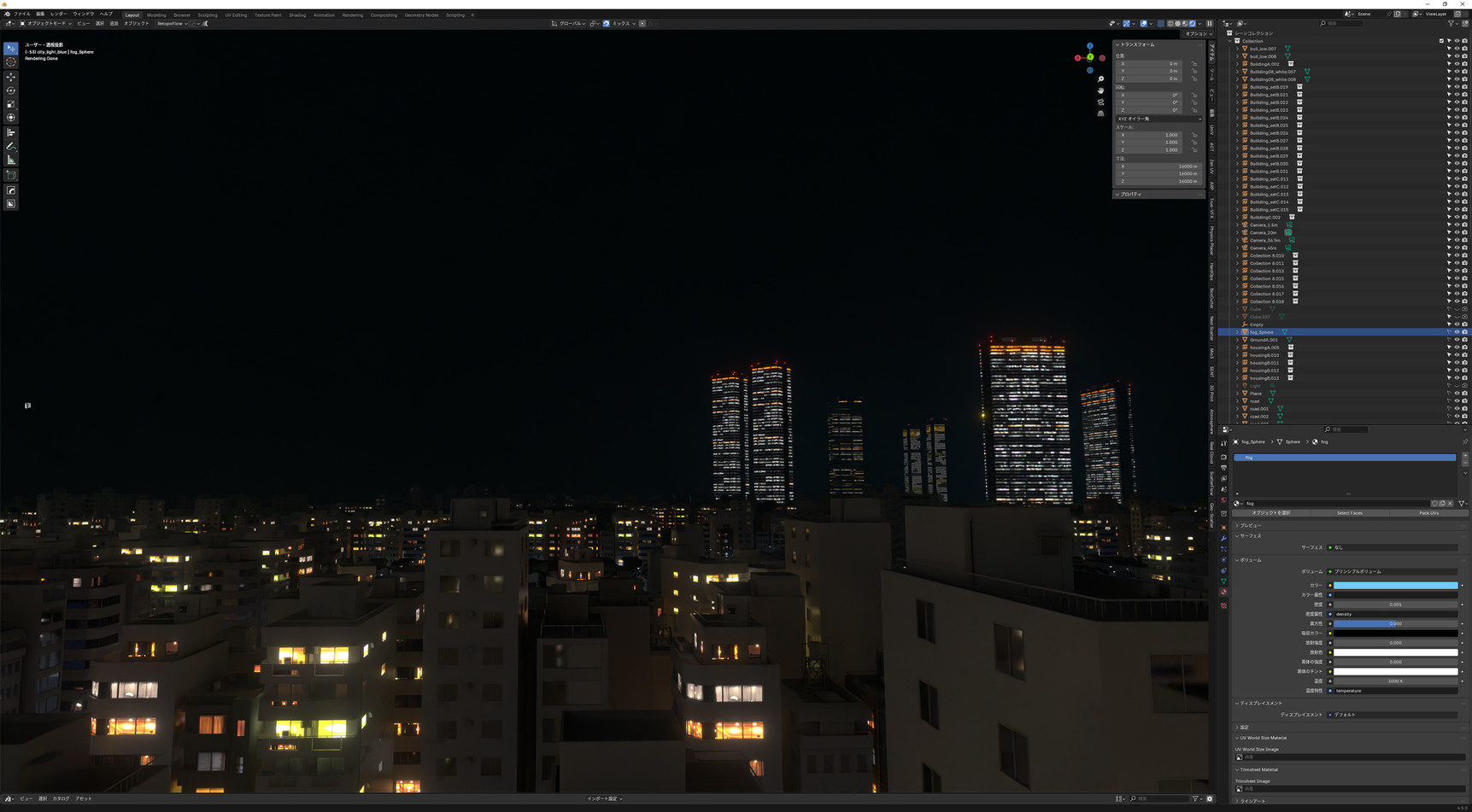Lock scale Z in Transform panel
Image resolution: width=1472 pixels, height=812 pixels.
pyautogui.click(x=1194, y=150)
